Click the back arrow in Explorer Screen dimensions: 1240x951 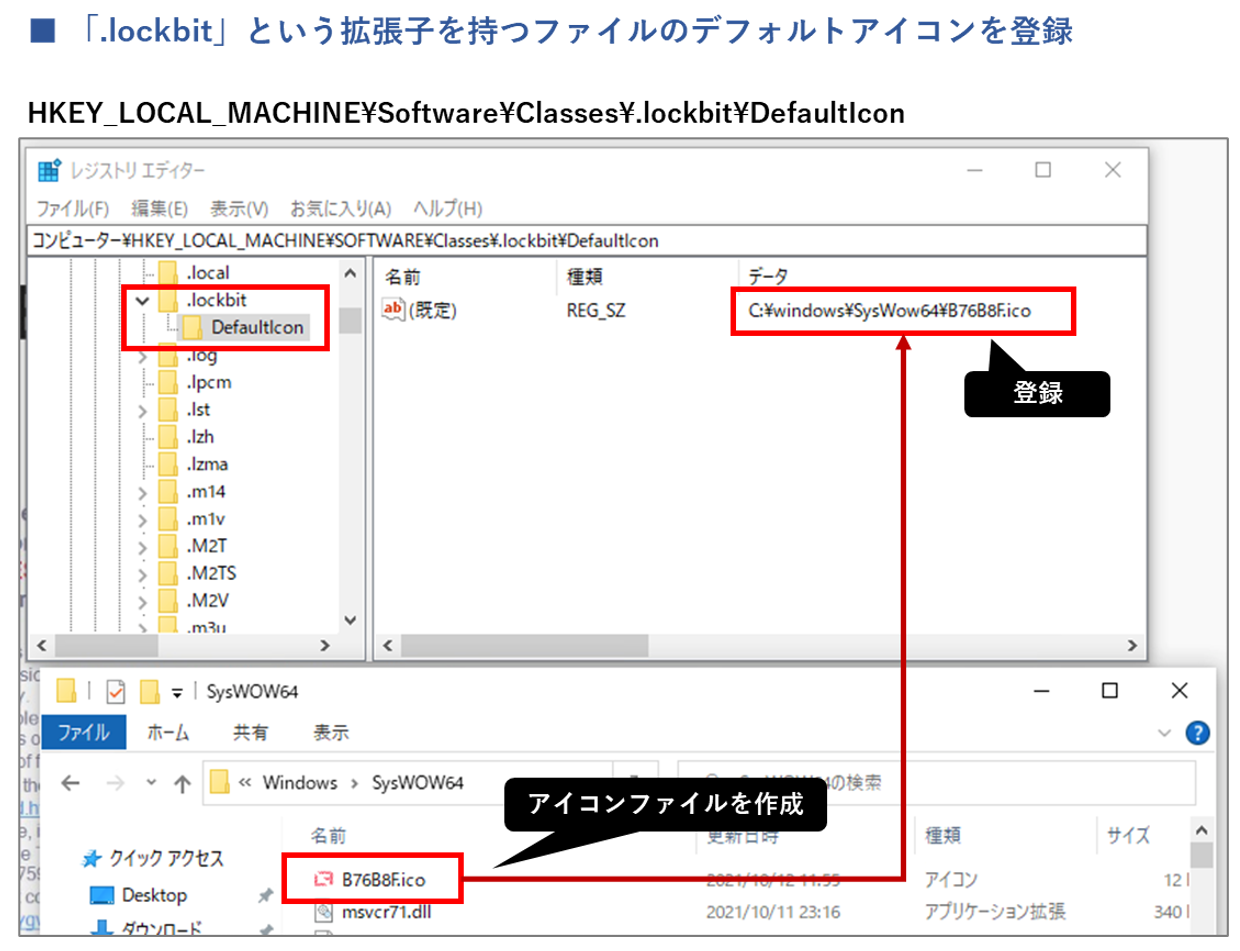71,783
